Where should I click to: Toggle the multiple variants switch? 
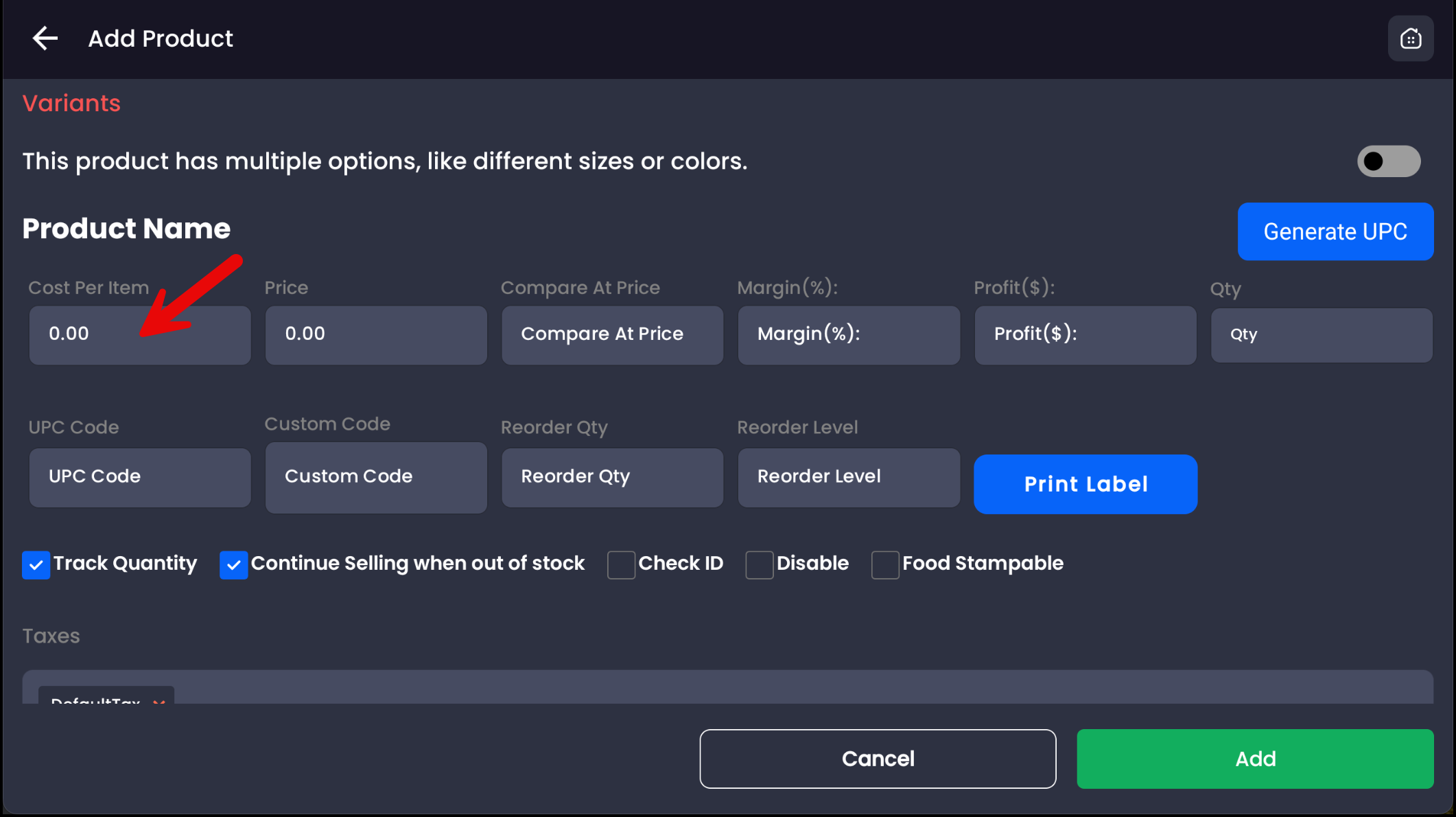[x=1388, y=161]
